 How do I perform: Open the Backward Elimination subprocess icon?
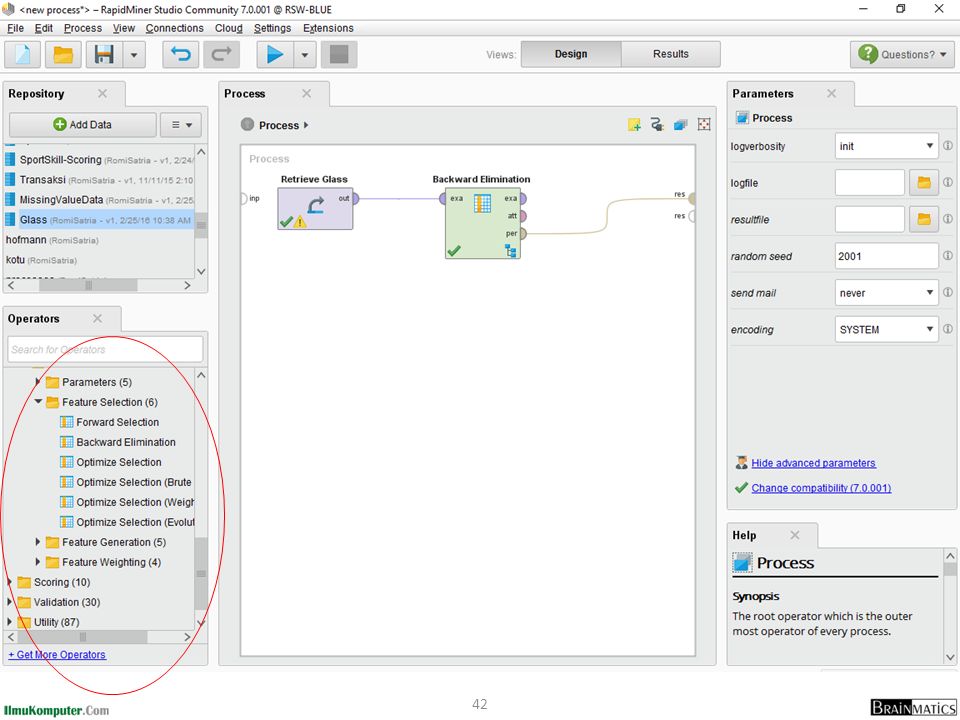pyautogui.click(x=511, y=250)
